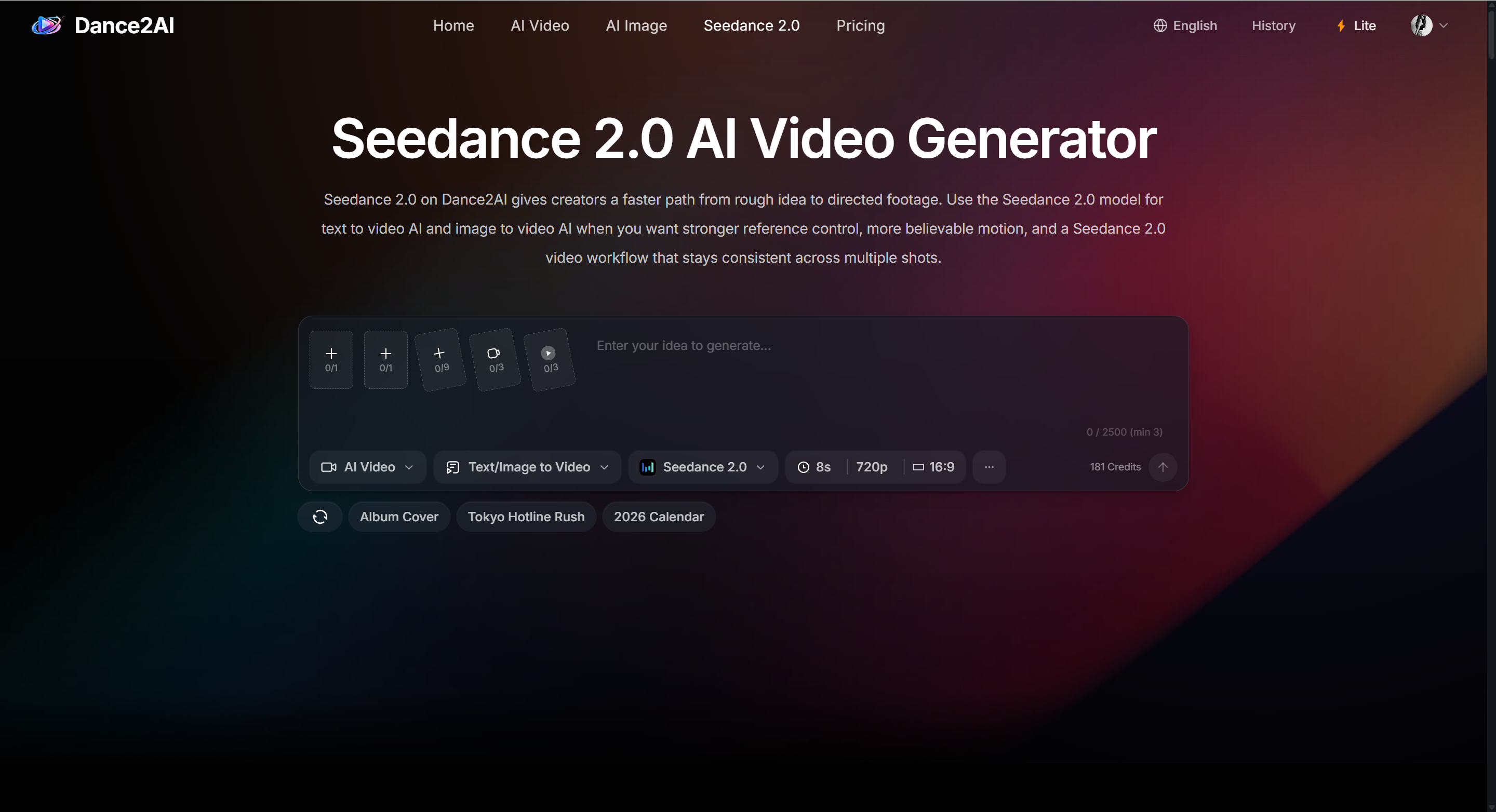Pick the Tokyo Hotline Rush suggestion chip

(526, 517)
